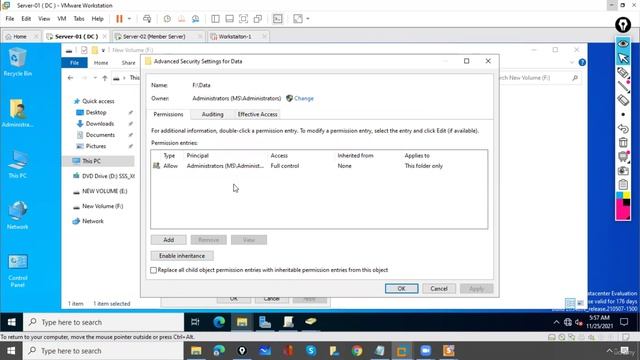Click the Change owner link
Screen dimensions: 640x360
click(x=304, y=98)
